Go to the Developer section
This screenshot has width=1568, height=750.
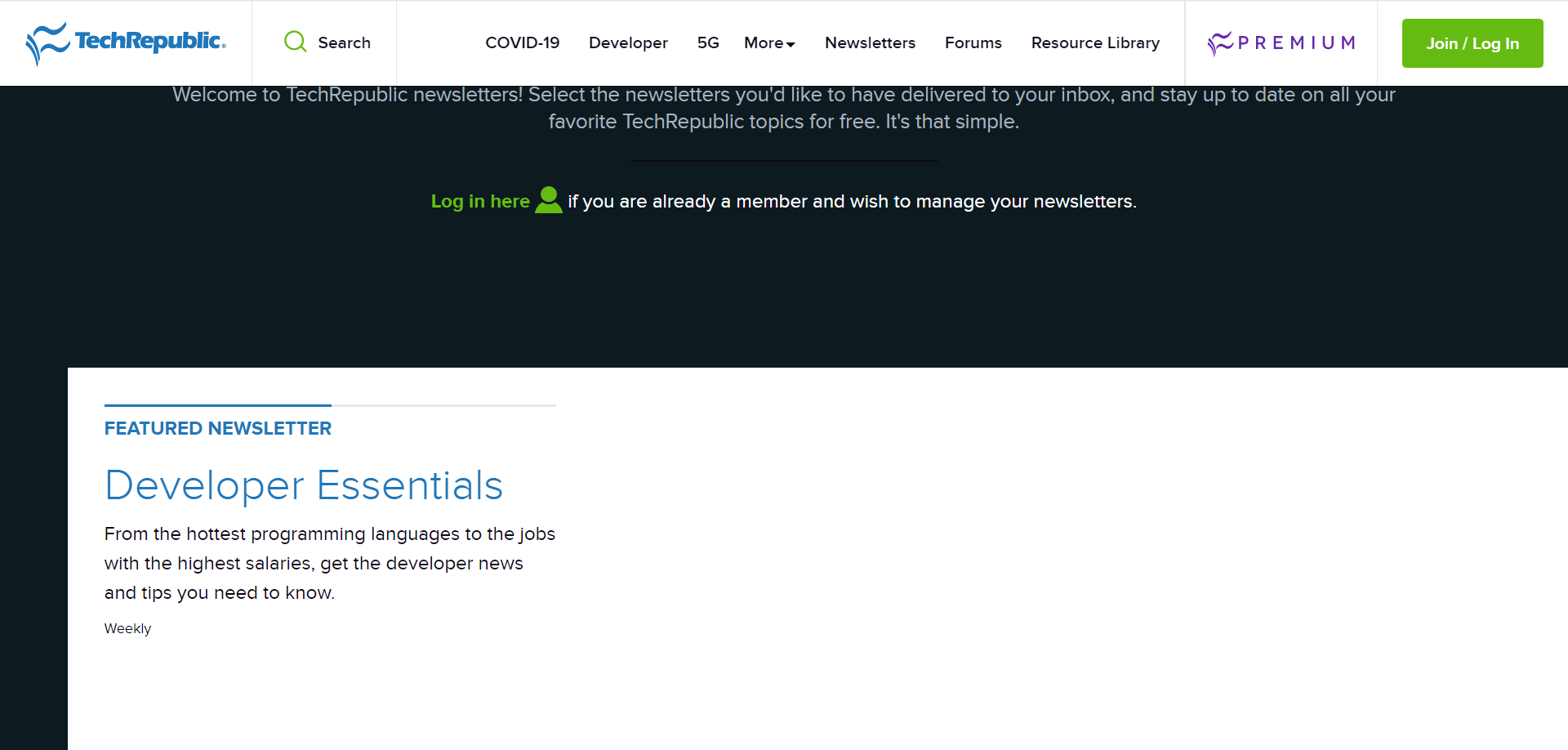628,42
